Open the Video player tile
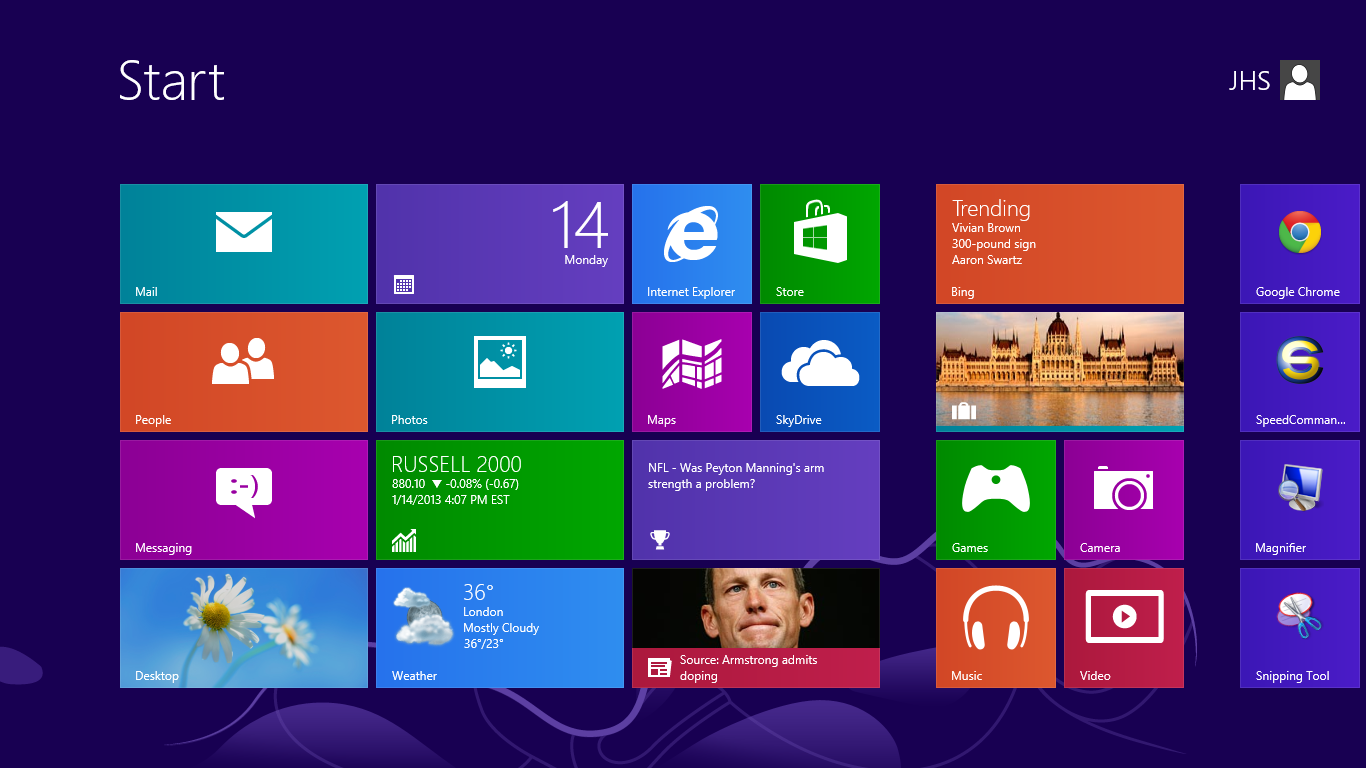The height and width of the screenshot is (768, 1366). 1123,627
